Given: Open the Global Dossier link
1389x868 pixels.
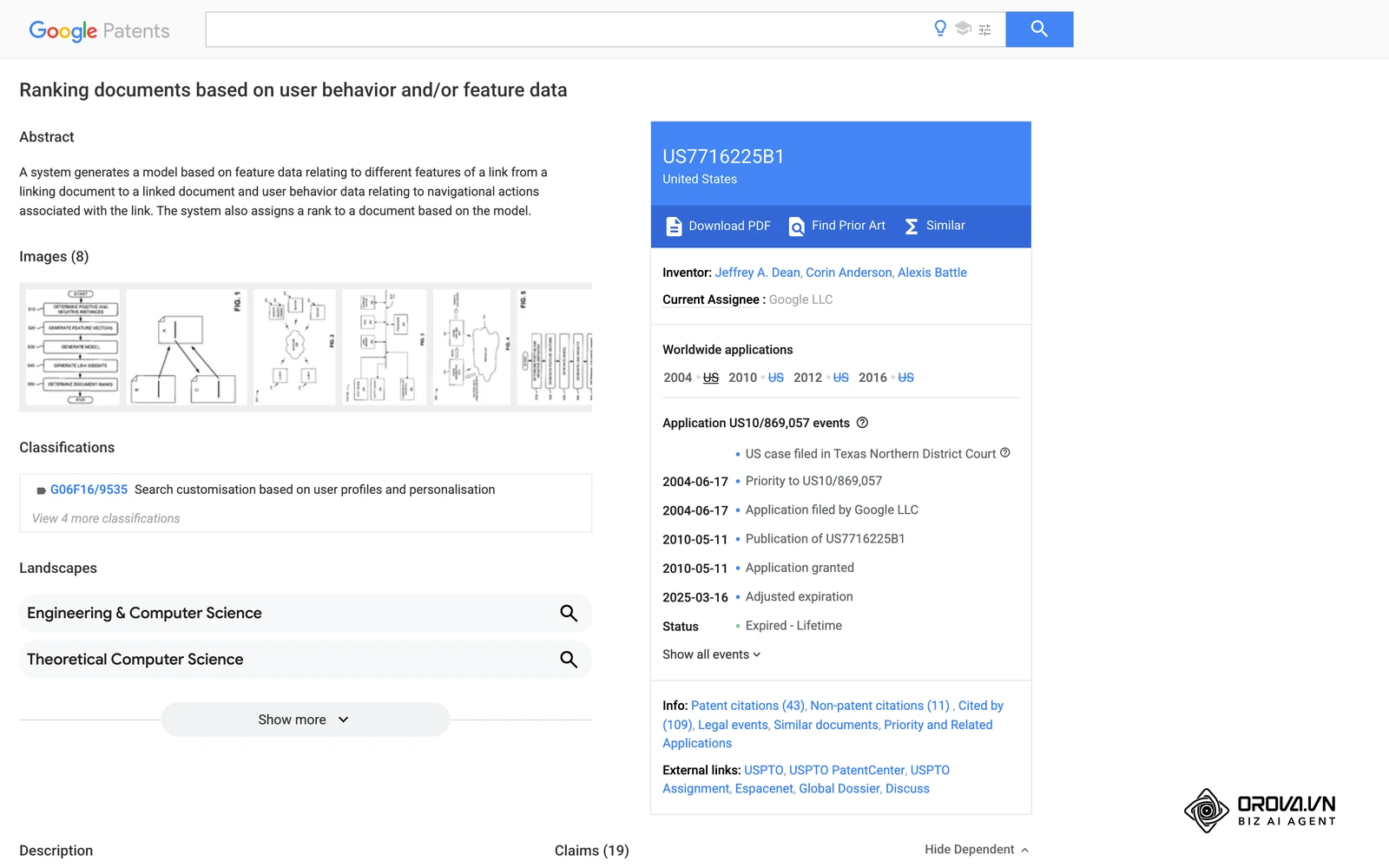Looking at the screenshot, I should pos(839,788).
